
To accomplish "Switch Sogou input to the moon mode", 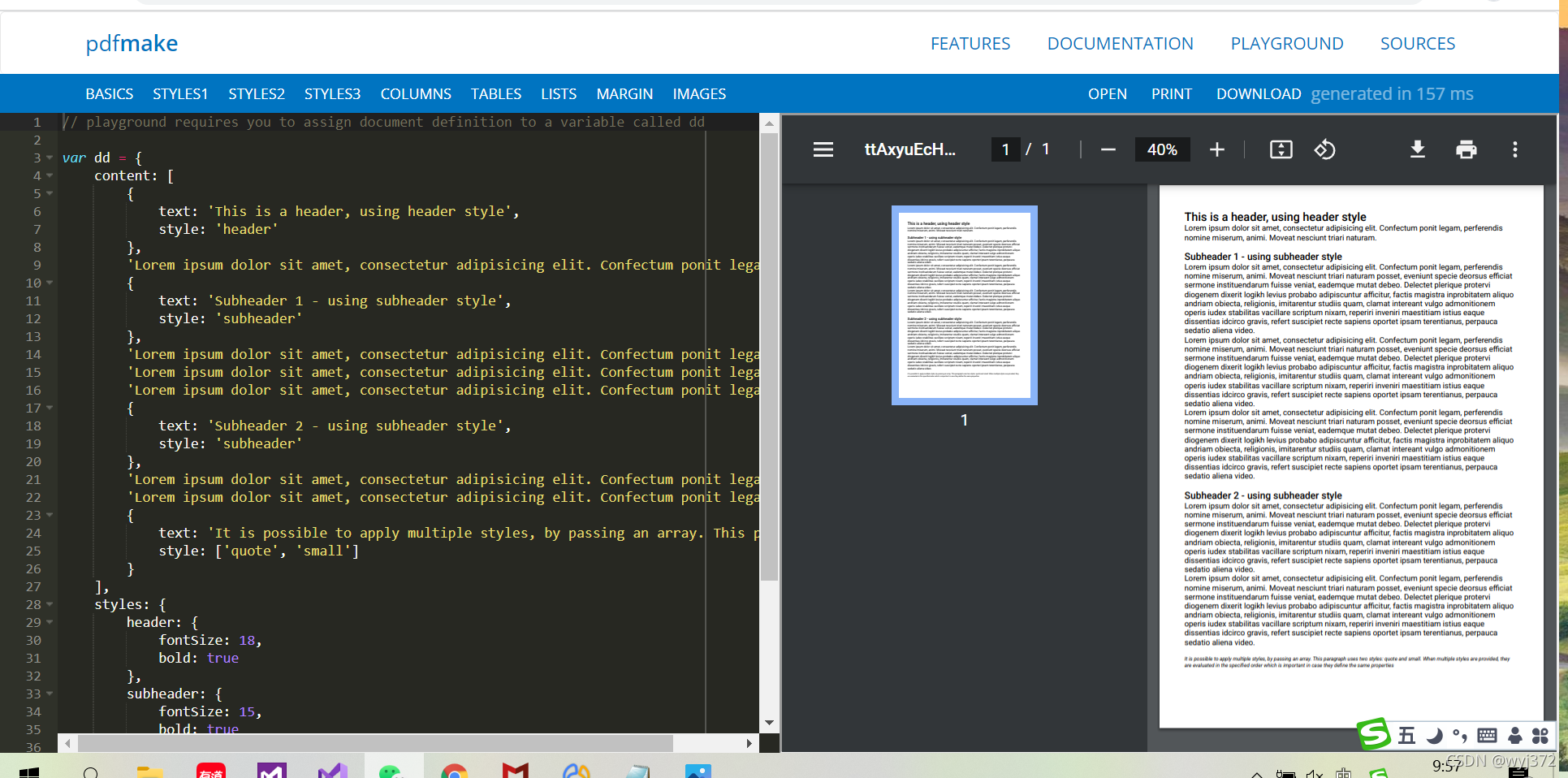I will click(x=1435, y=735).
